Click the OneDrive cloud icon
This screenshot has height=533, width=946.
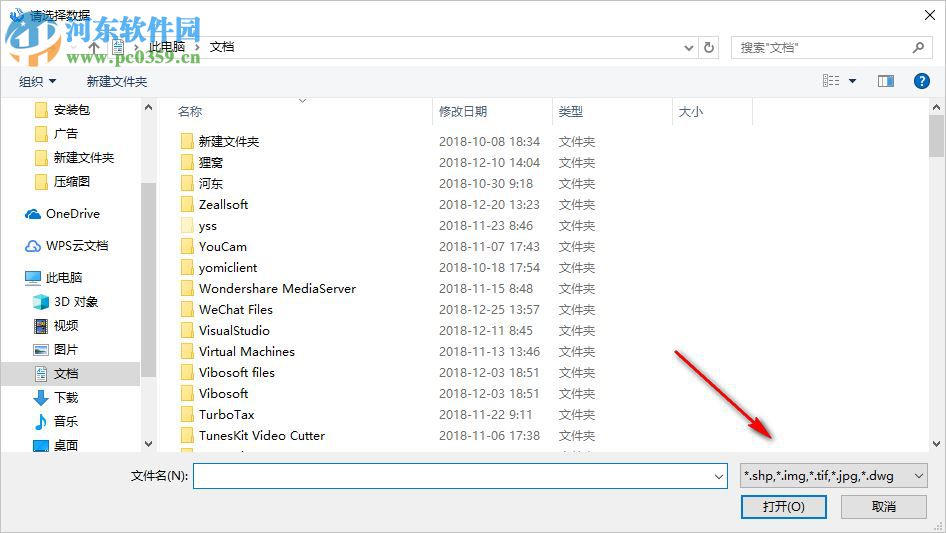click(x=33, y=214)
